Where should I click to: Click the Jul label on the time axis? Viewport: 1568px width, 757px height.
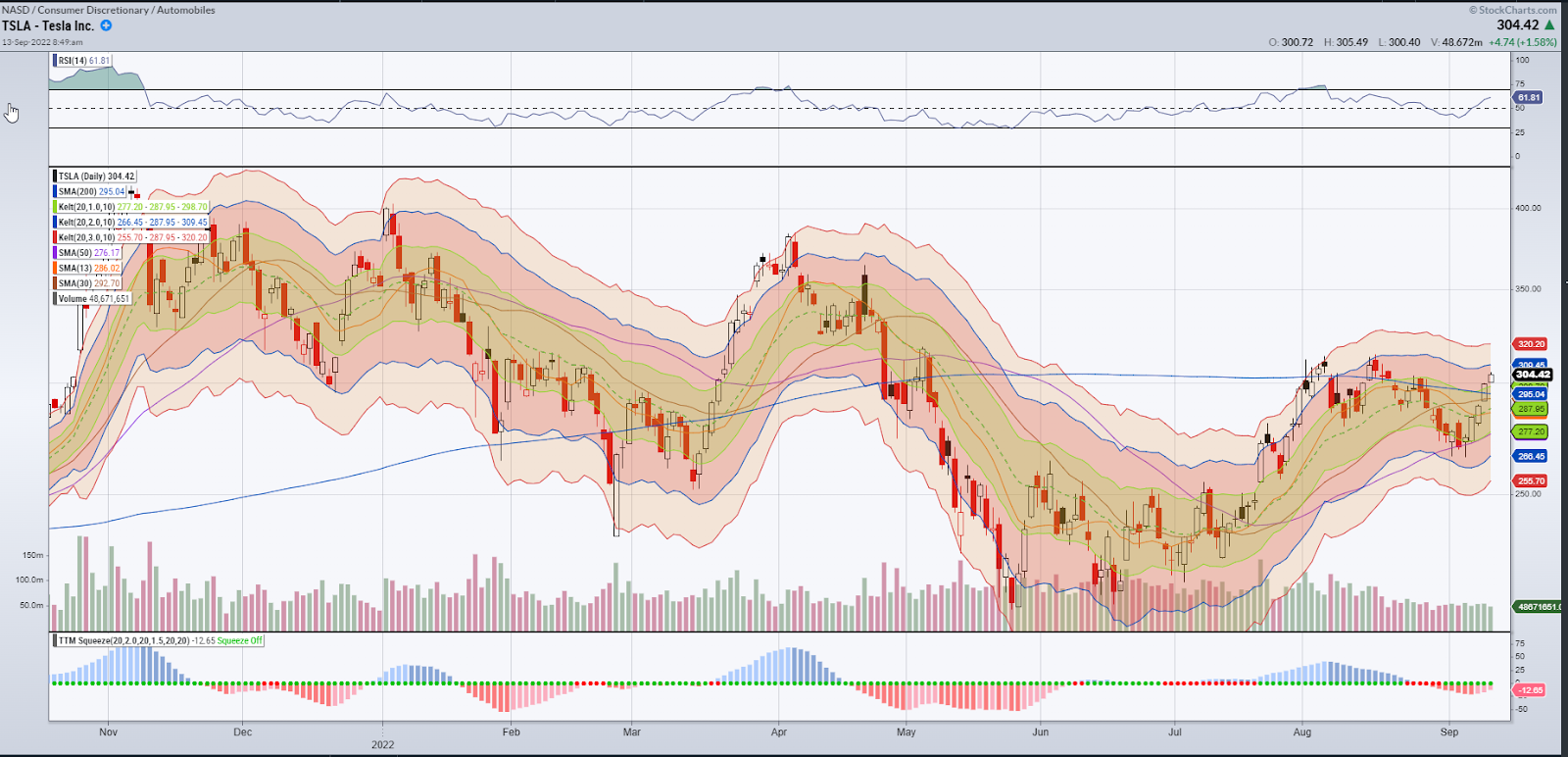click(1175, 732)
